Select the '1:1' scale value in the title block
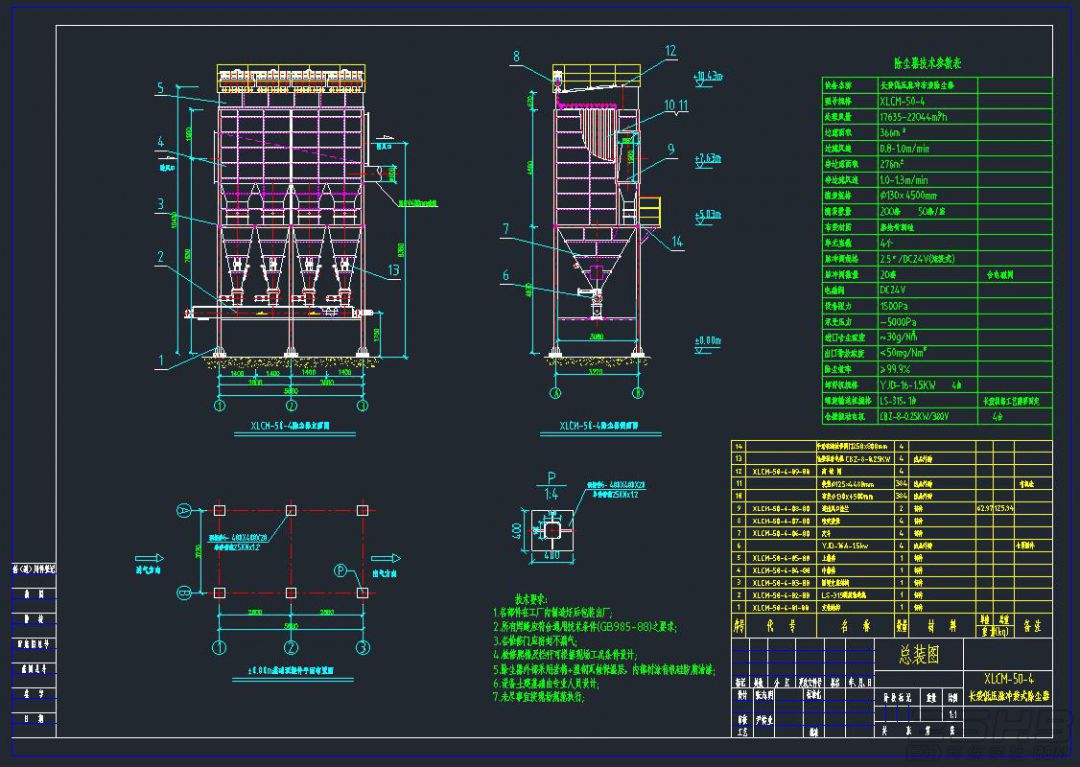Viewport: 1080px width, 767px height. (x=953, y=714)
